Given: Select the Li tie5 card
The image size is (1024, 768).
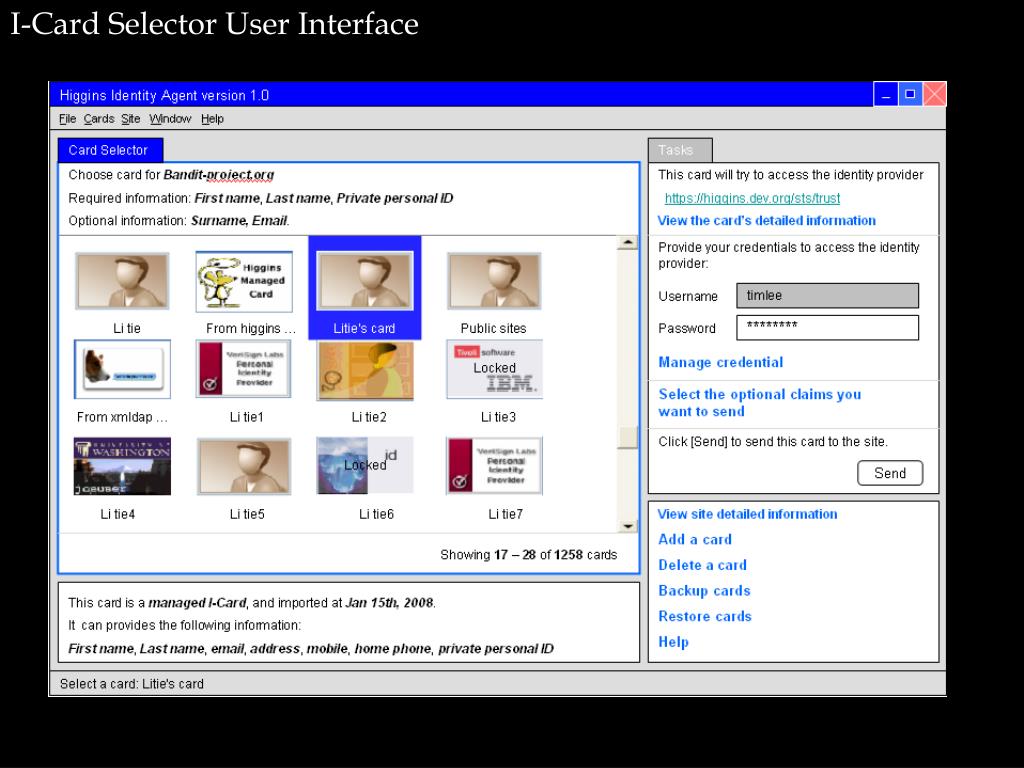Looking at the screenshot, I should click(244, 466).
